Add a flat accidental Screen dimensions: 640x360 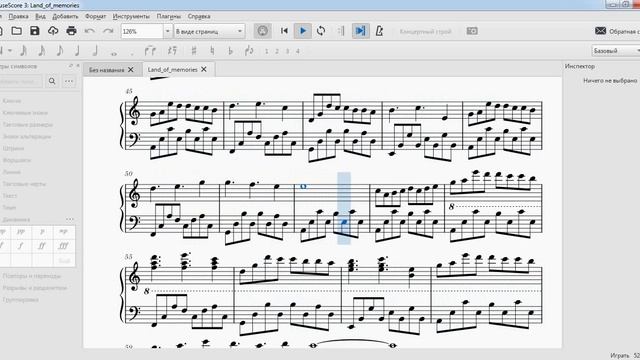click(x=230, y=51)
